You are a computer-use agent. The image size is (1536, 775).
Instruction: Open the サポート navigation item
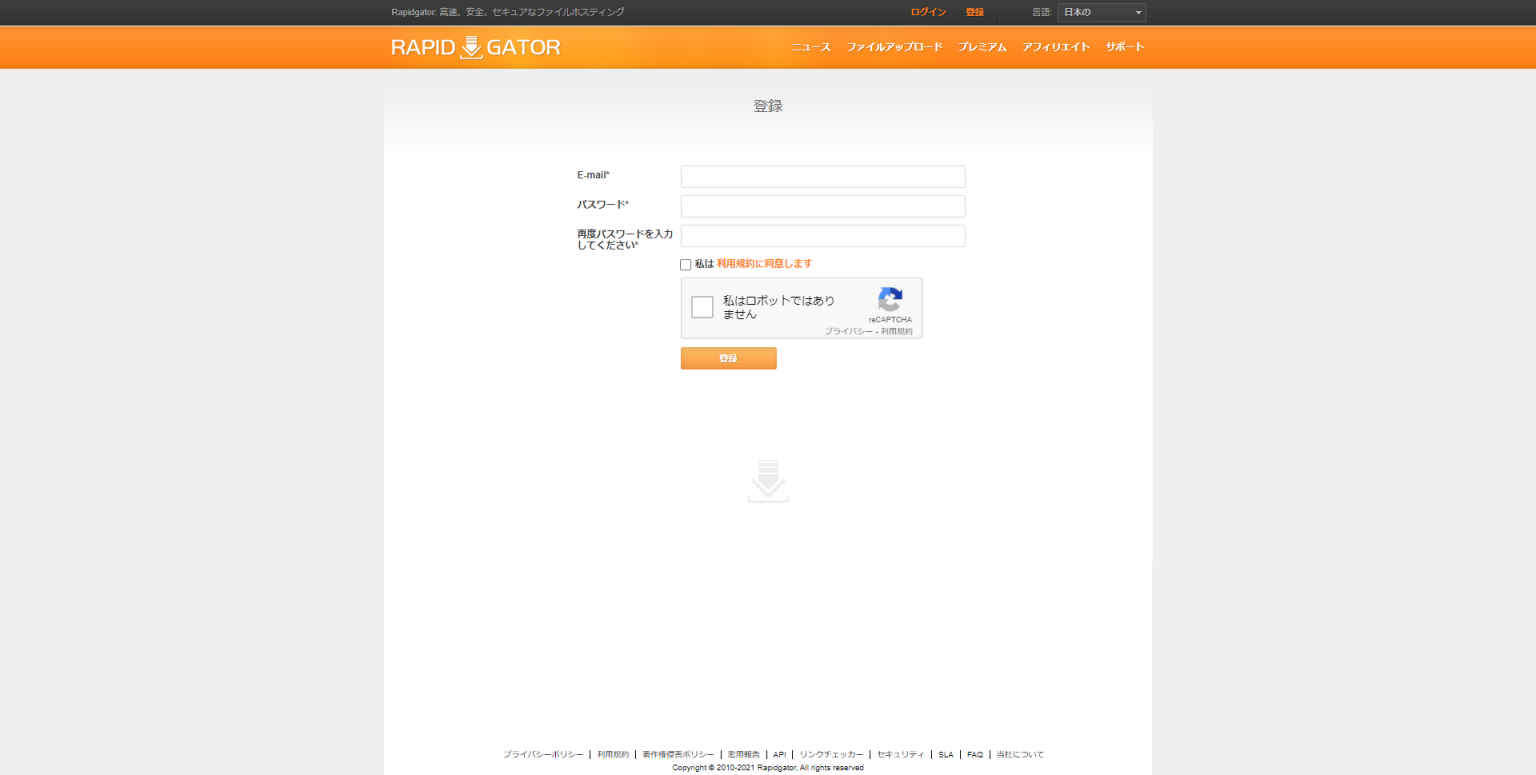click(x=1124, y=46)
